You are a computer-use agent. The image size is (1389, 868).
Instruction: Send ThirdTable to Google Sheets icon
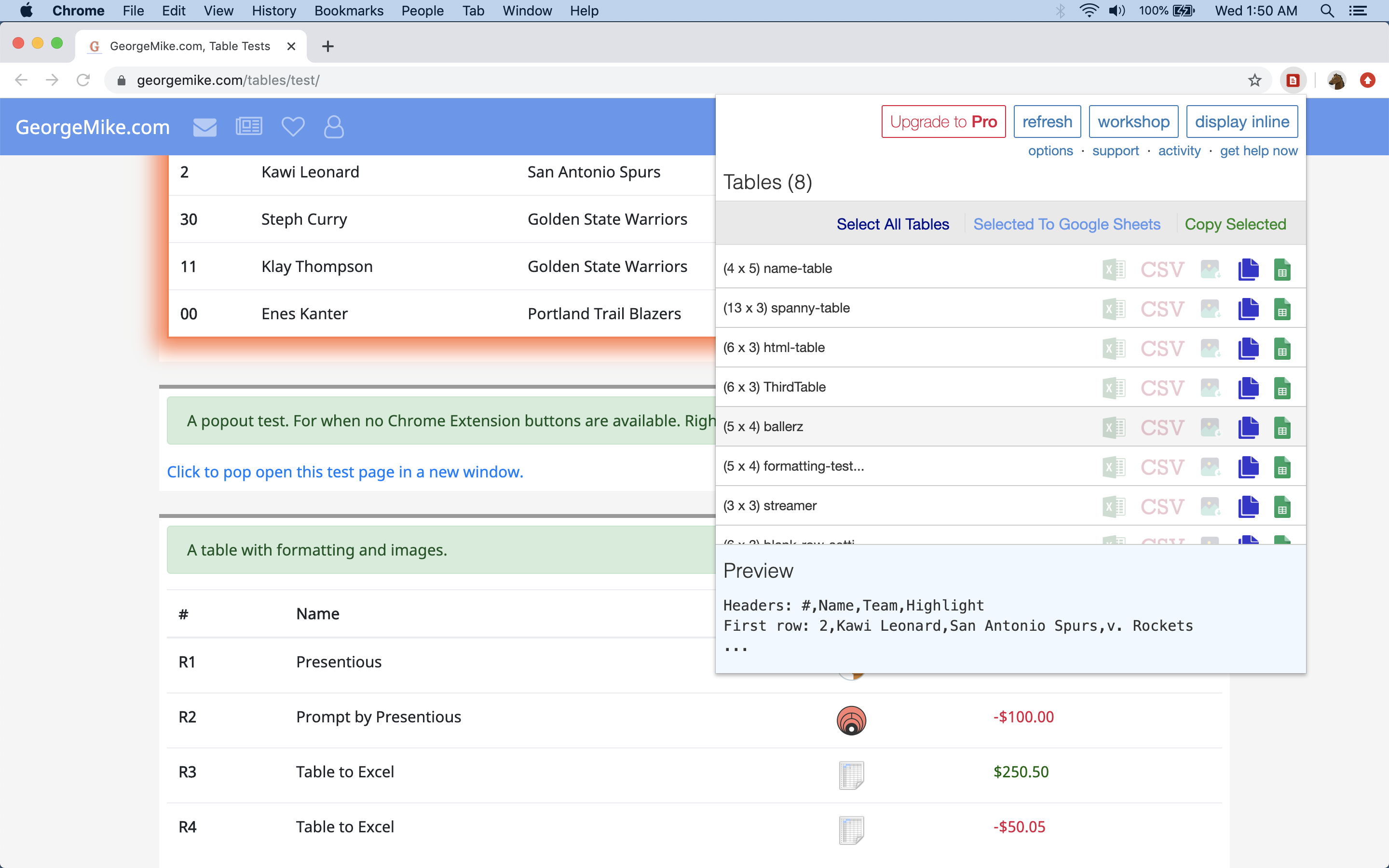pos(1281,388)
